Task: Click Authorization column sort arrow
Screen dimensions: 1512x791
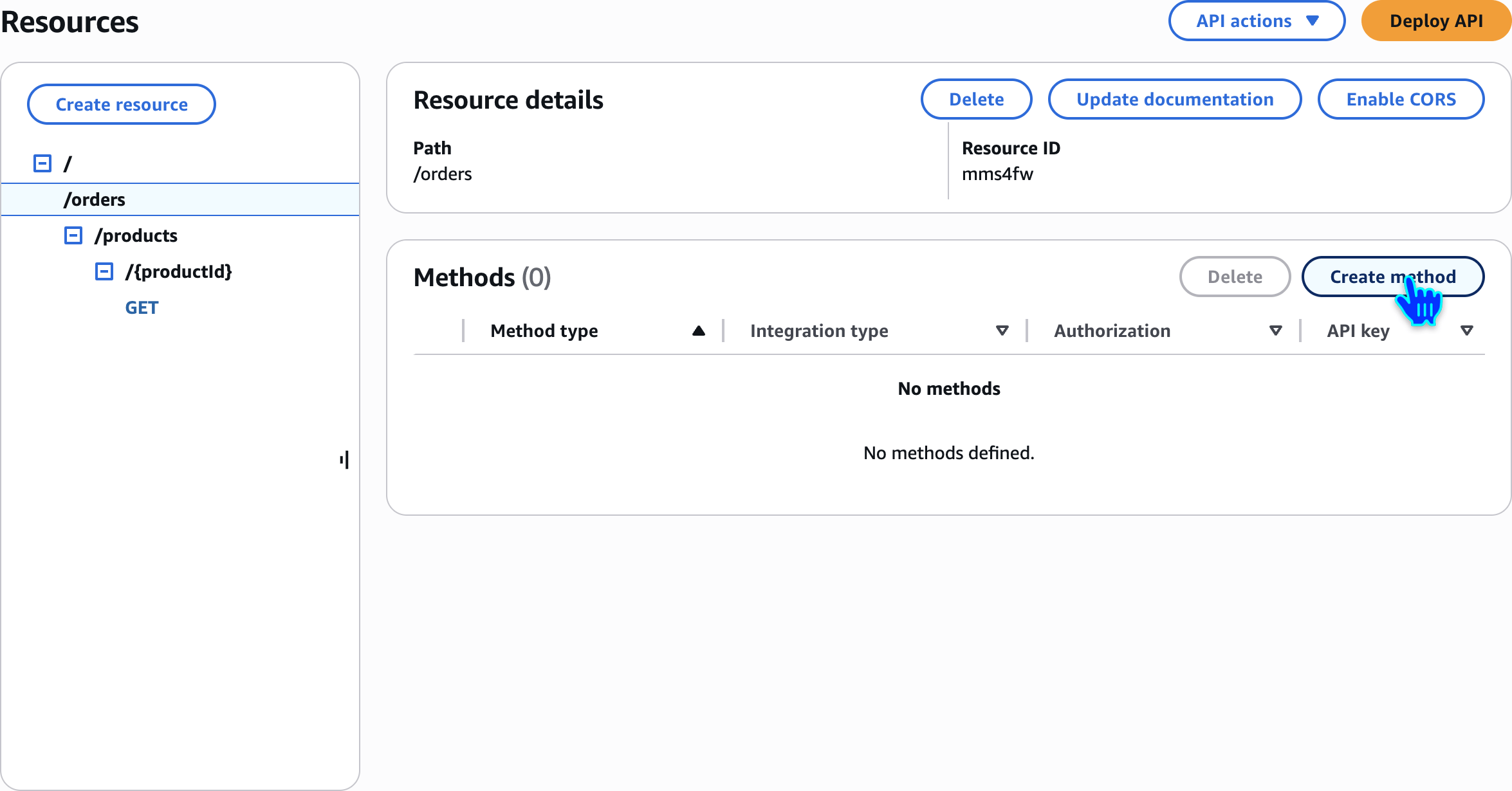Action: pyautogui.click(x=1275, y=331)
